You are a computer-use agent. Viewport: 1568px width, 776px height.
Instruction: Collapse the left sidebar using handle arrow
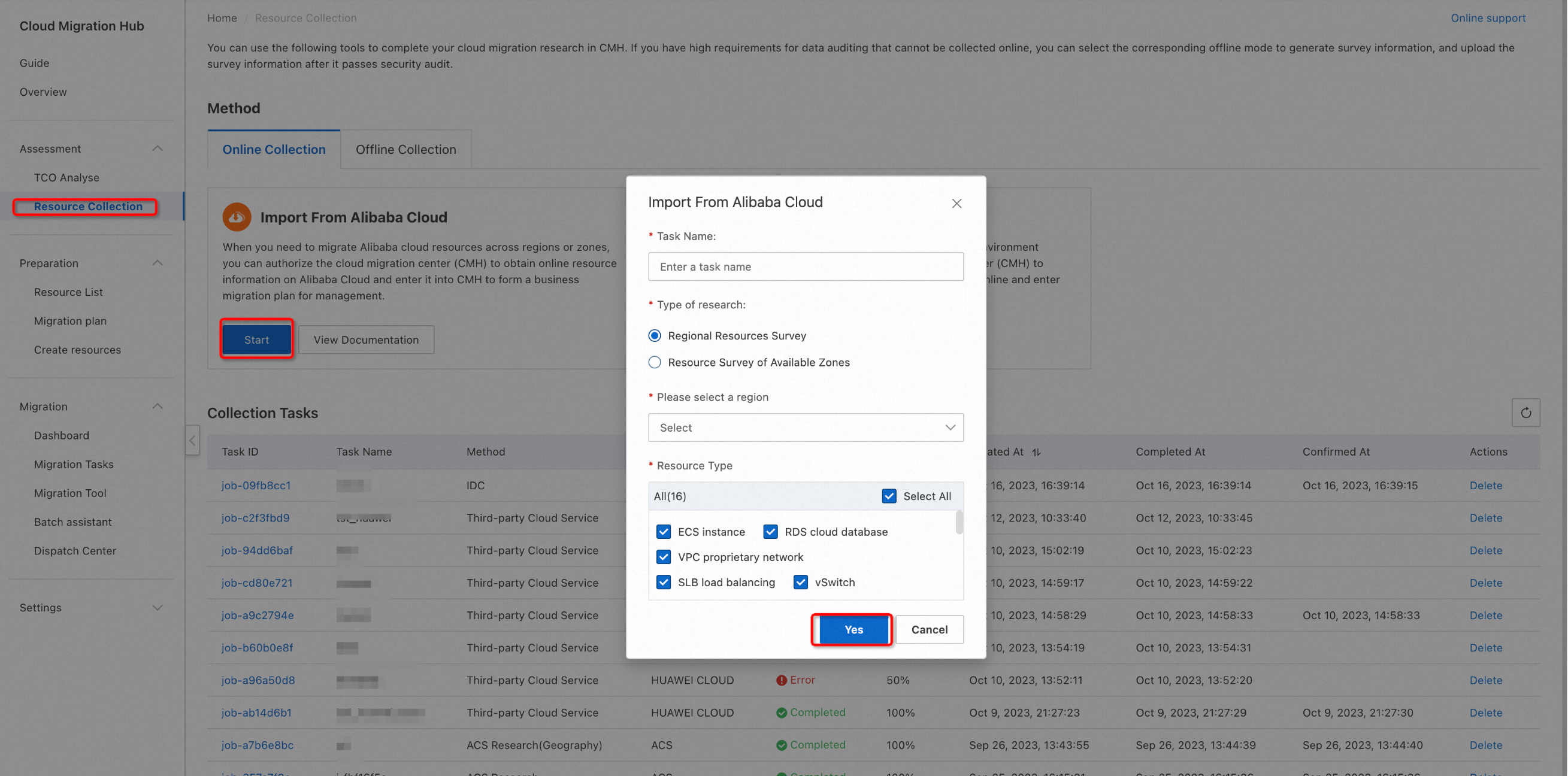(192, 440)
